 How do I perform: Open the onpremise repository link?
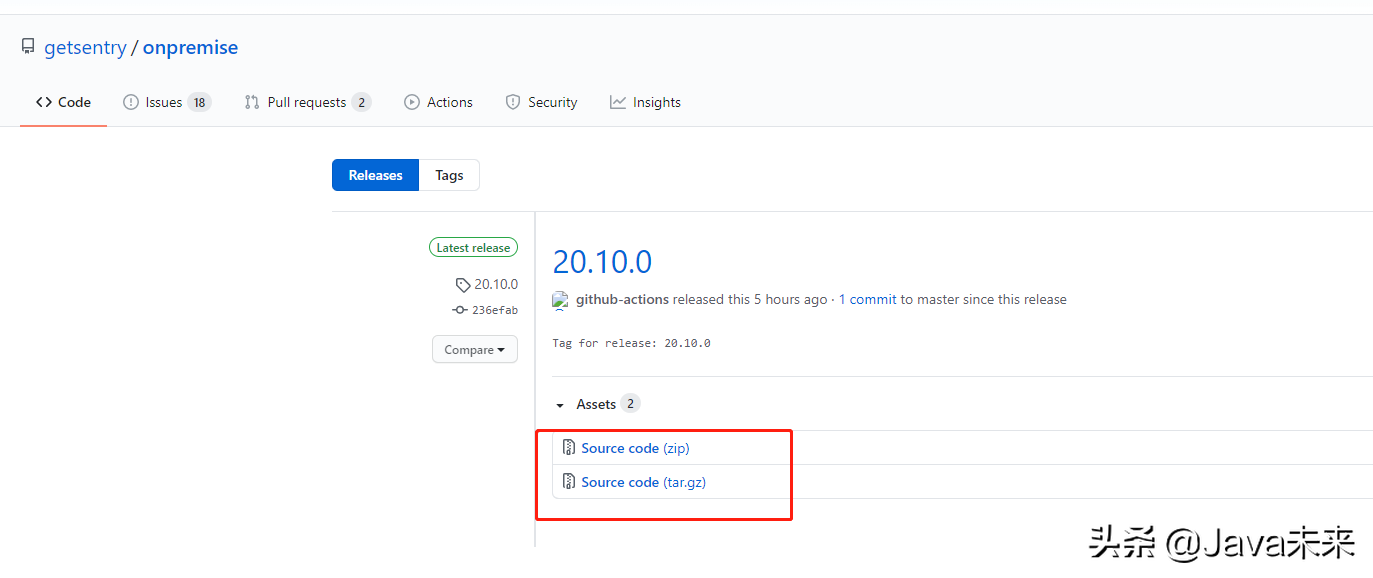190,47
